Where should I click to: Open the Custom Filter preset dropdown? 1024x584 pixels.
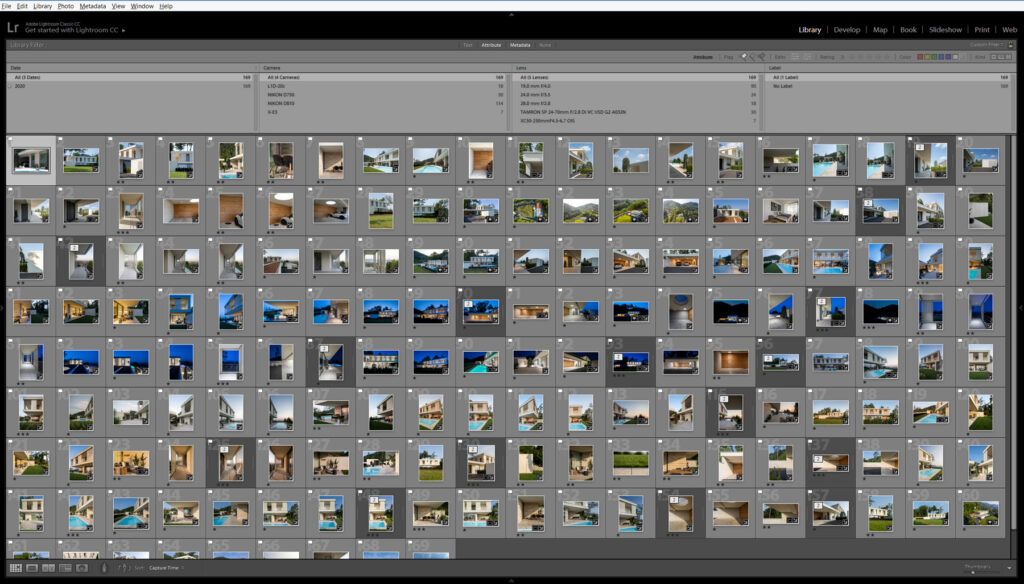(x=987, y=45)
